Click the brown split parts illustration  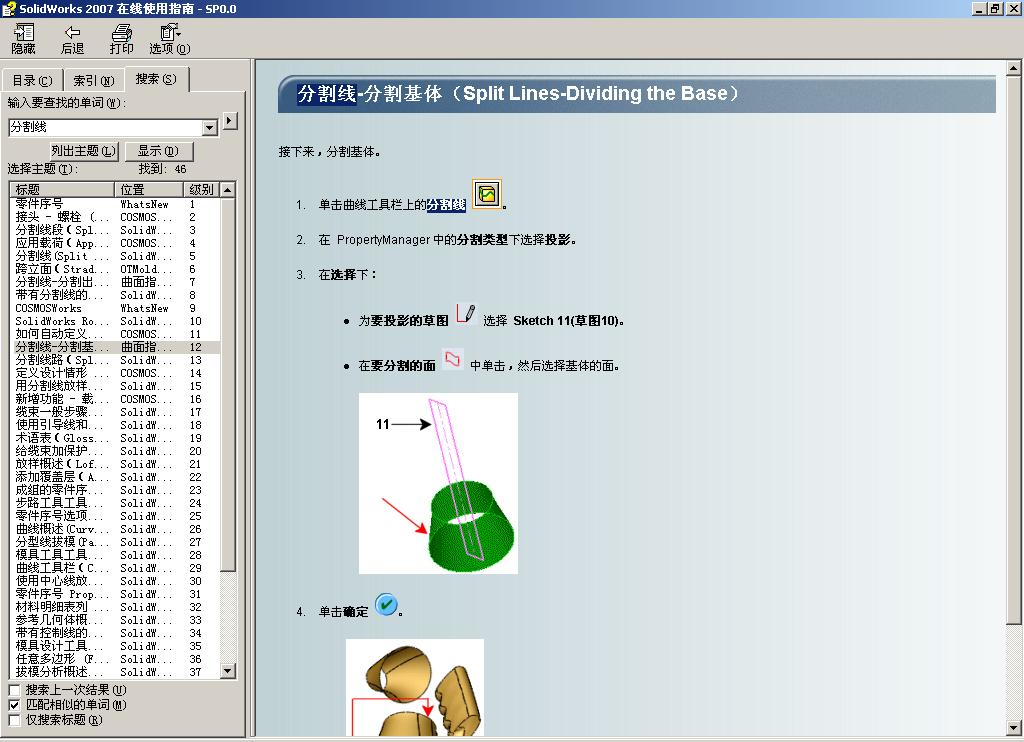click(415, 687)
